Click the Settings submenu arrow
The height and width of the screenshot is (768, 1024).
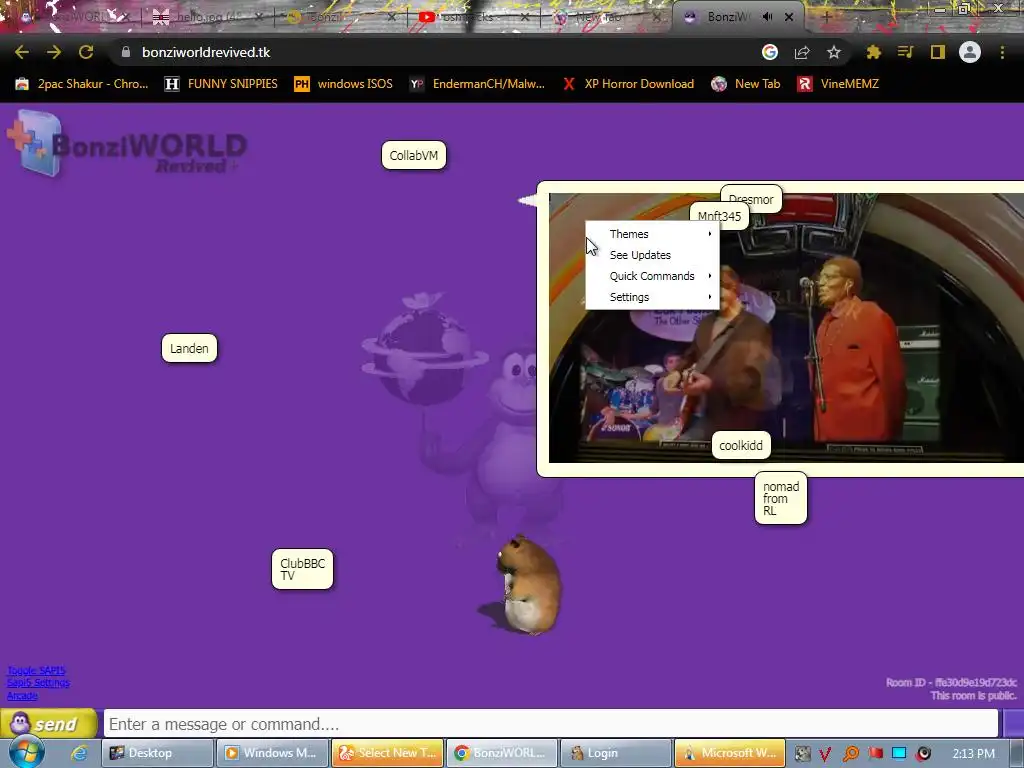[710, 296]
